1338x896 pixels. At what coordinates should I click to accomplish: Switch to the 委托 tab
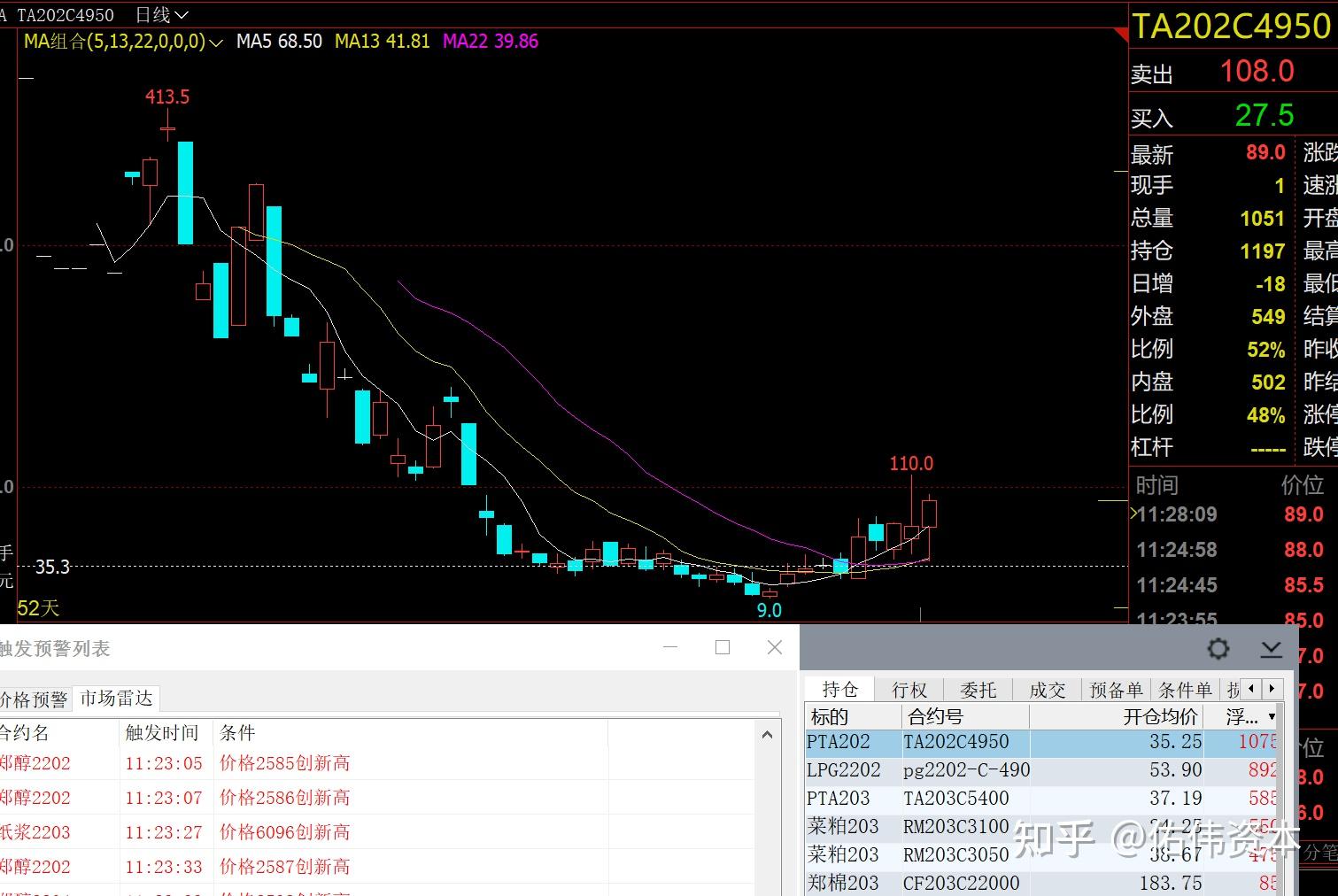(978, 690)
